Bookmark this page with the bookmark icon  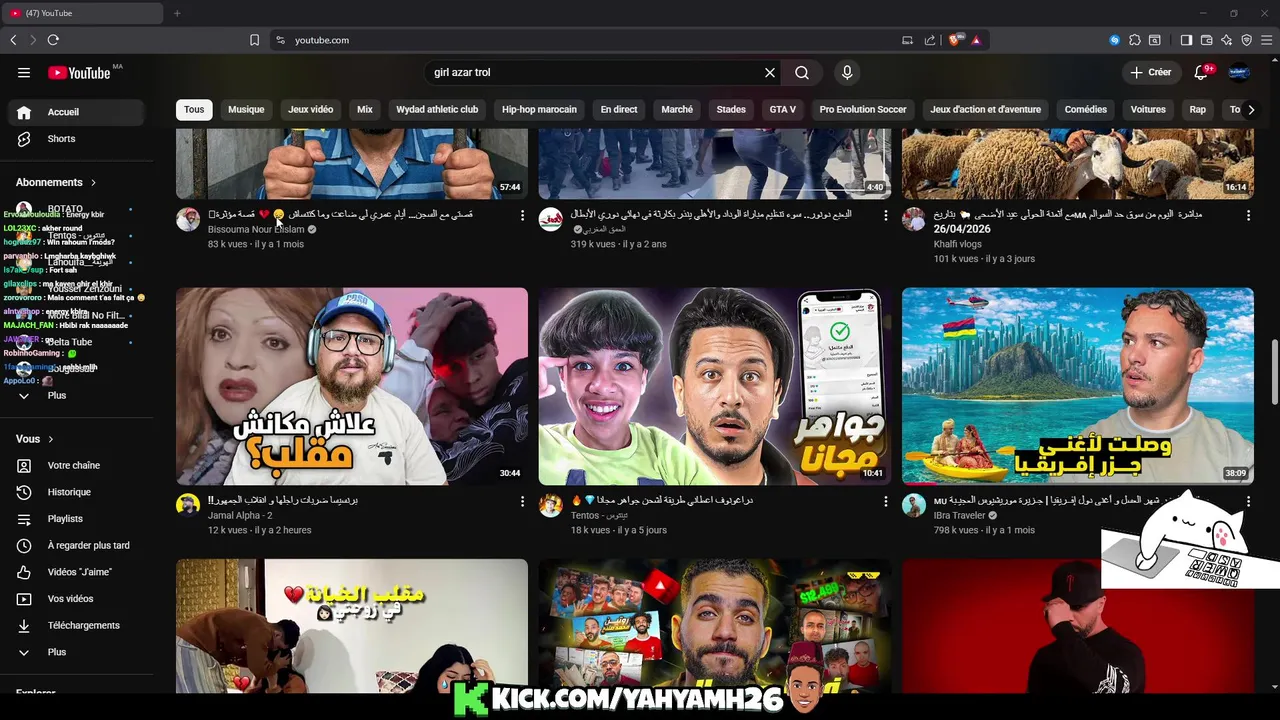click(254, 40)
